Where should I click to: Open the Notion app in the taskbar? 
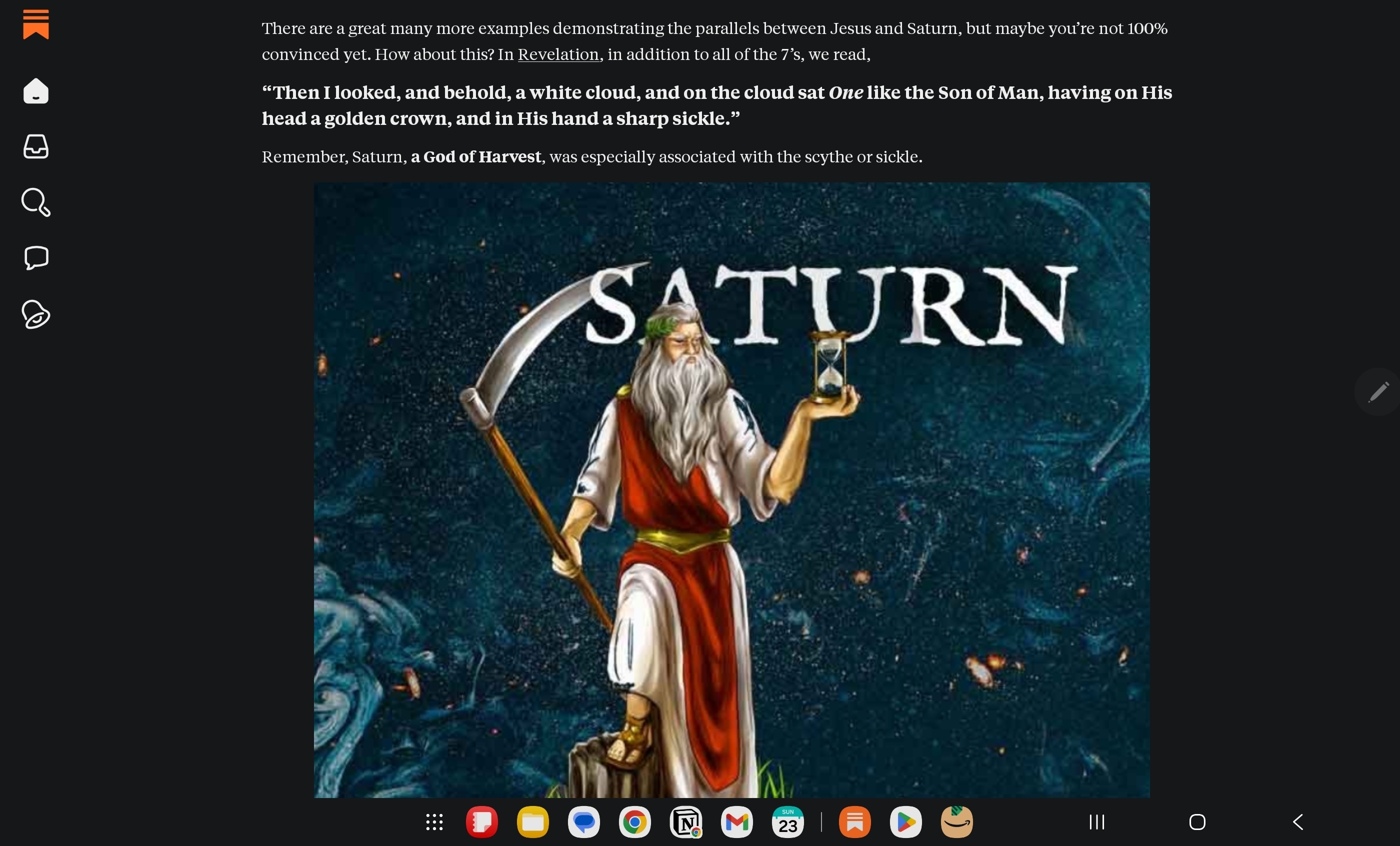point(686,822)
